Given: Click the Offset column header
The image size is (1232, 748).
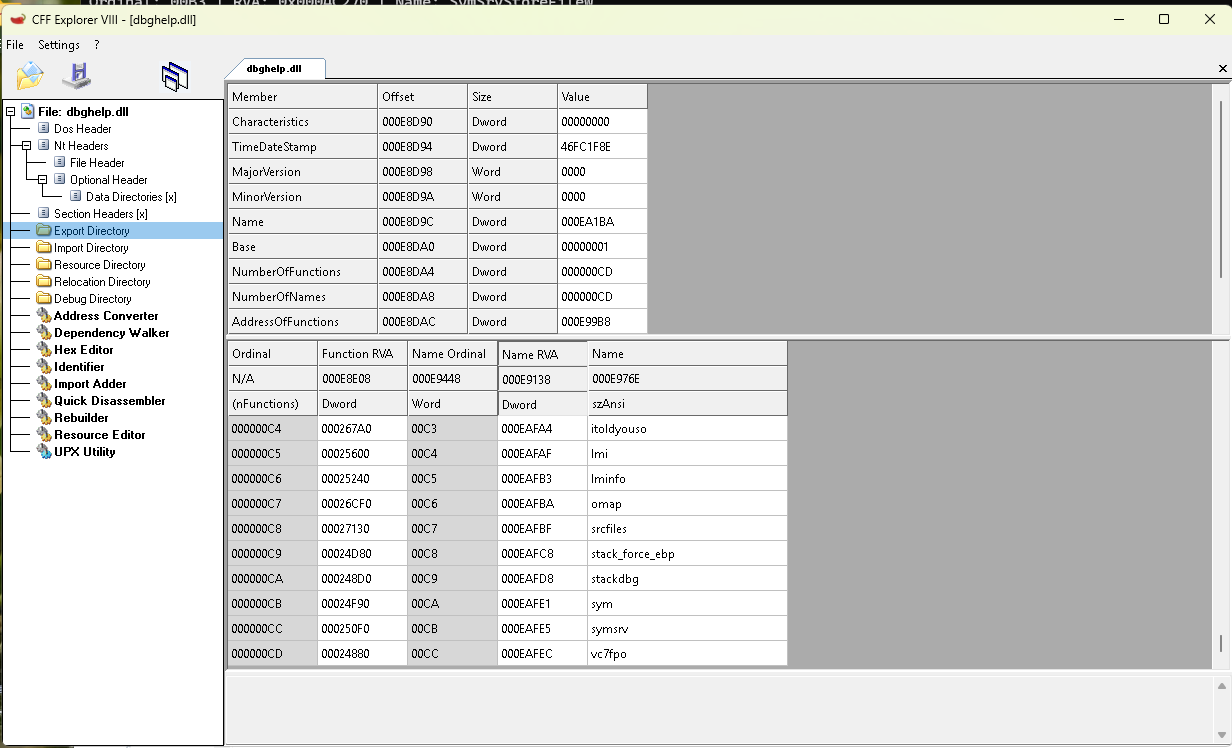Looking at the screenshot, I should tap(422, 96).
